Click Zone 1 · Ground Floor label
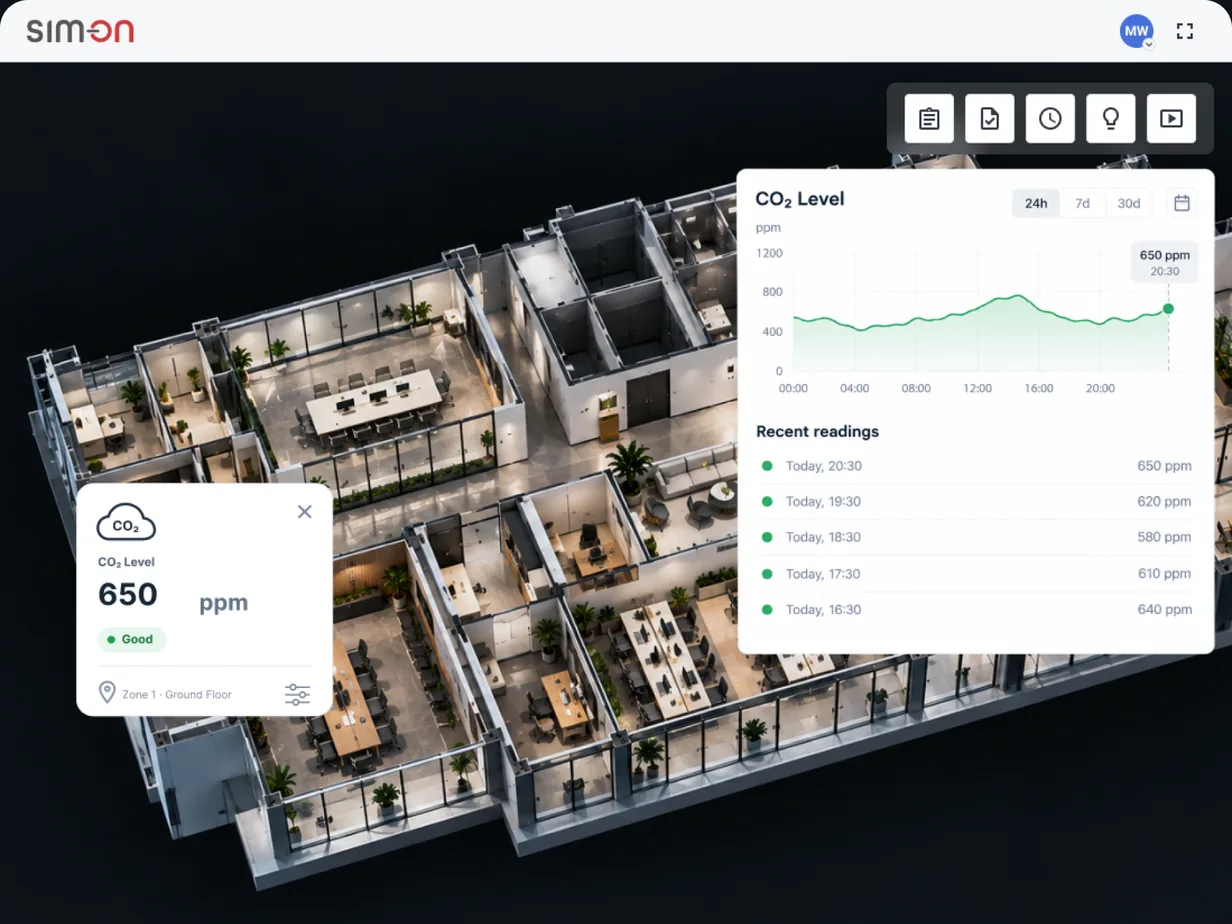Screen dimensions: 1232x924 point(177,694)
